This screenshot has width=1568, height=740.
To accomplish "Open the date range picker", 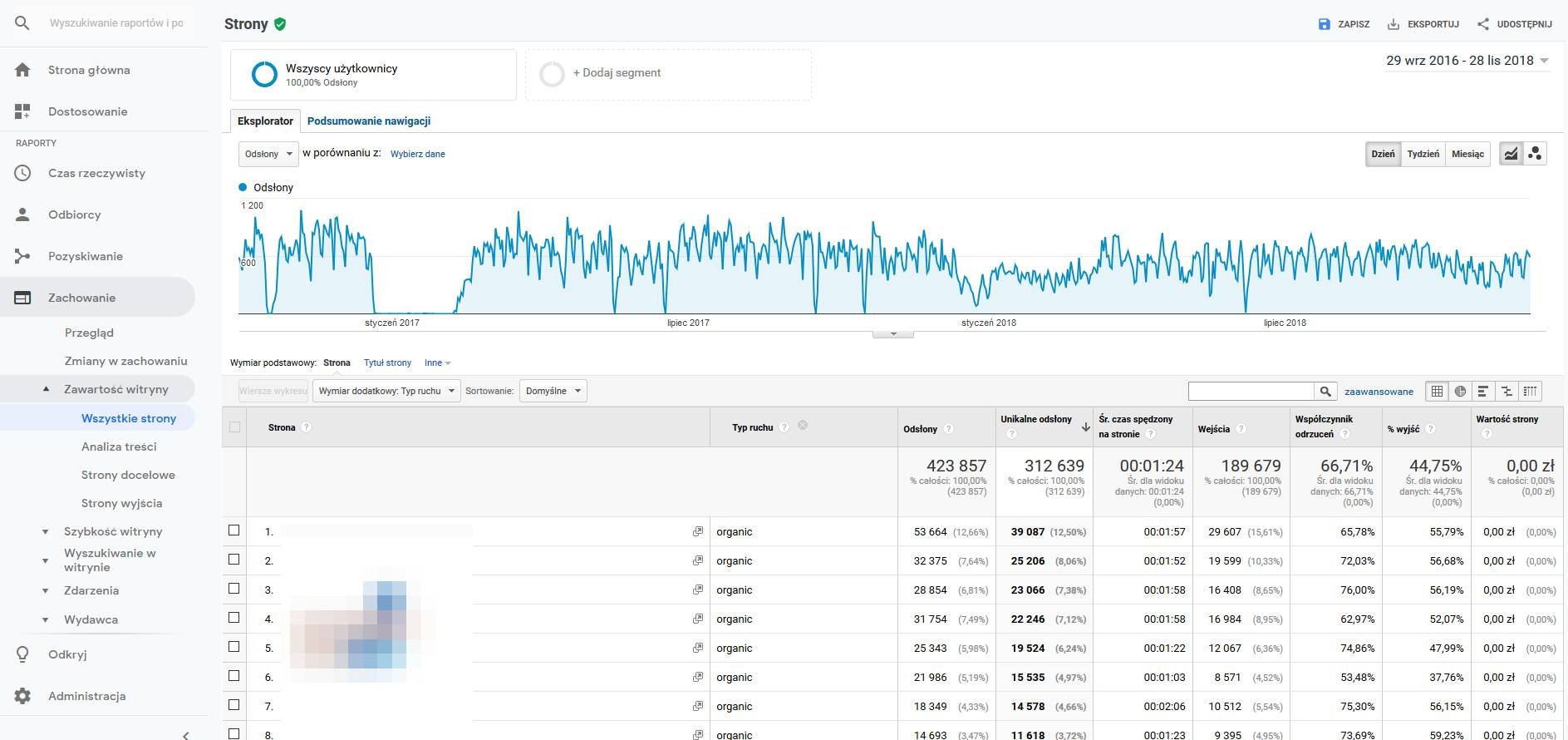I will pyautogui.click(x=1467, y=61).
